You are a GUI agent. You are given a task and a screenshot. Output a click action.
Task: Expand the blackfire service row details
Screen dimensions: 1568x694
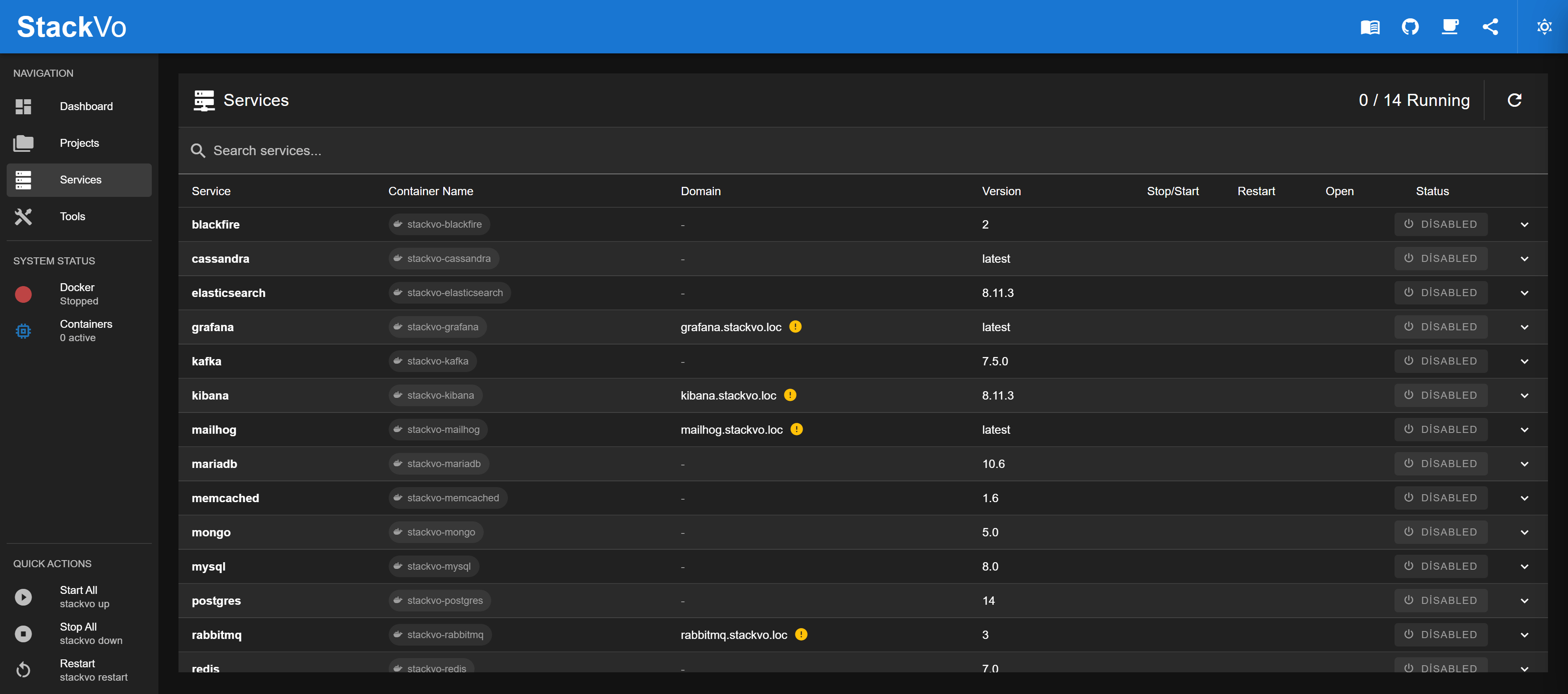(1523, 224)
